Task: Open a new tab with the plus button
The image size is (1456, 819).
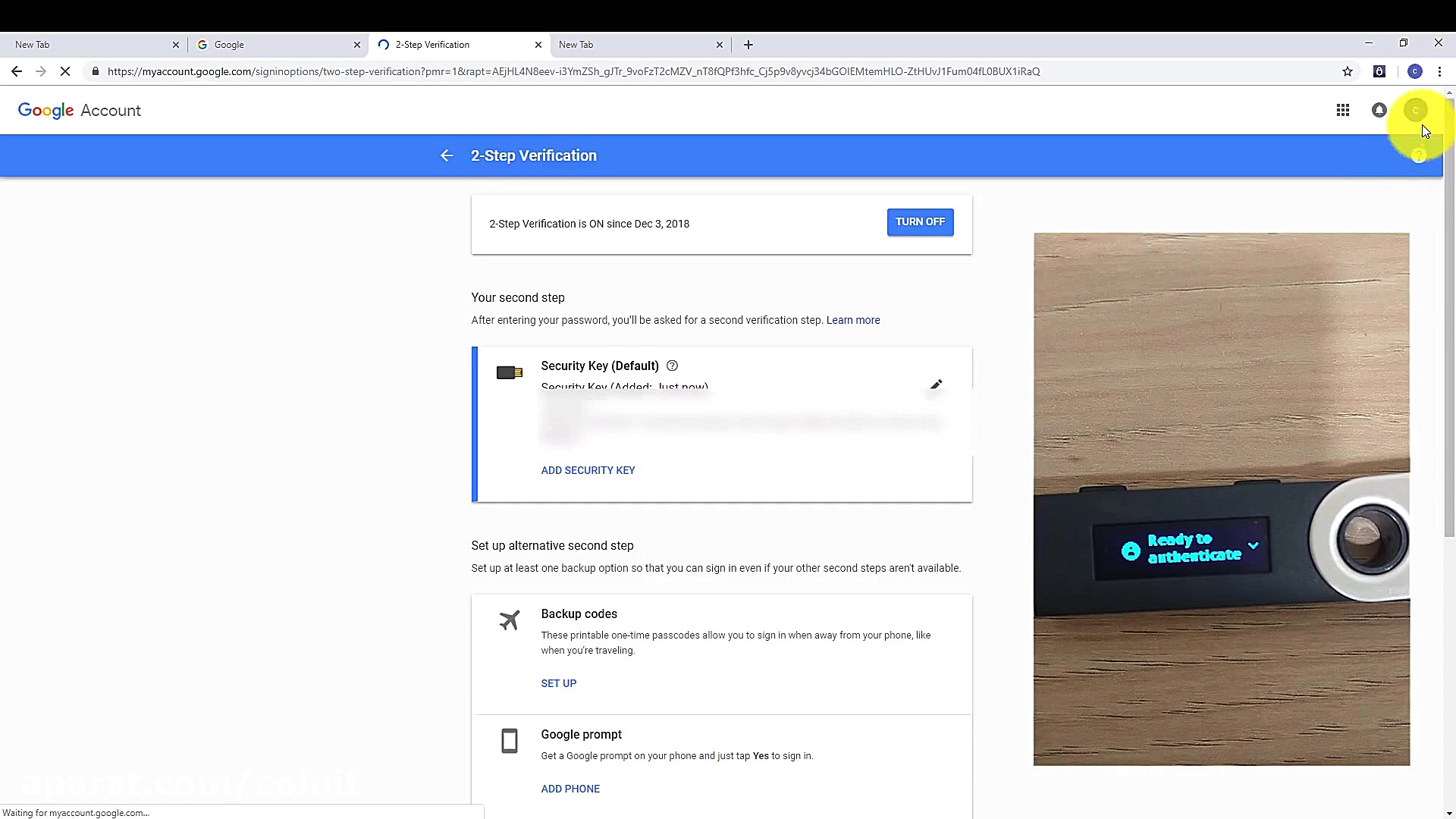Action: tap(748, 45)
